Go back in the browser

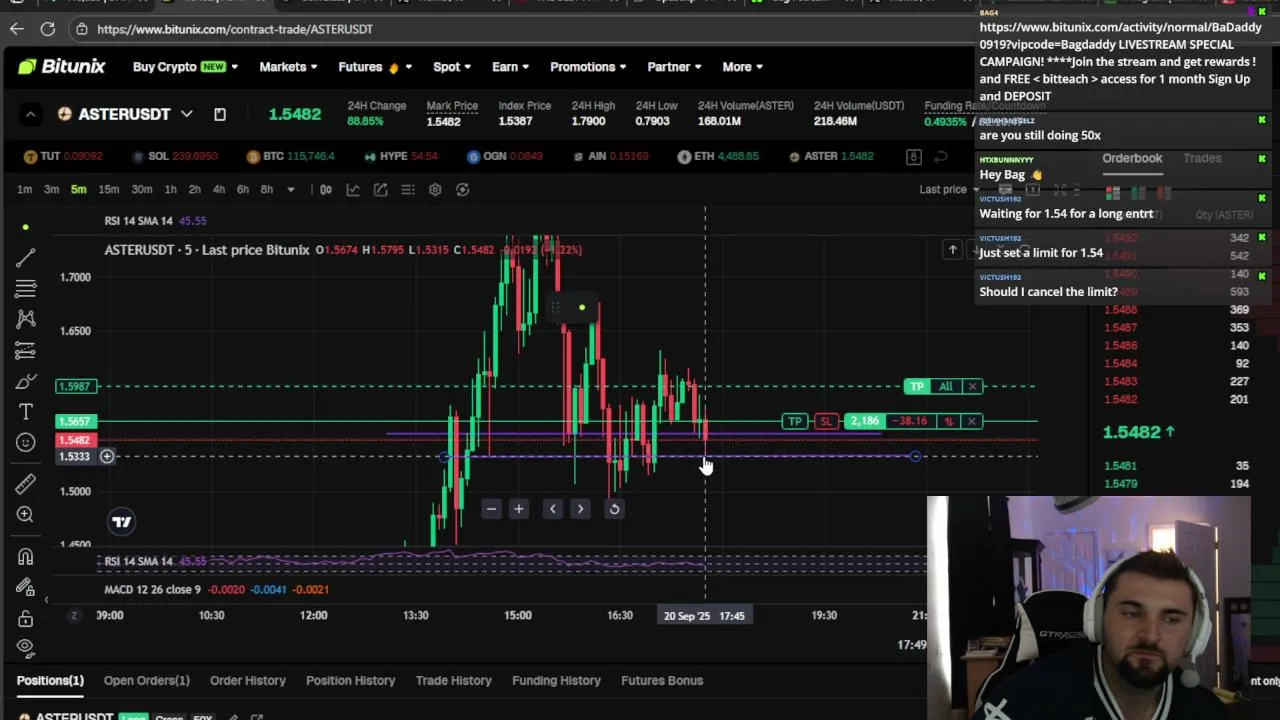coord(17,29)
